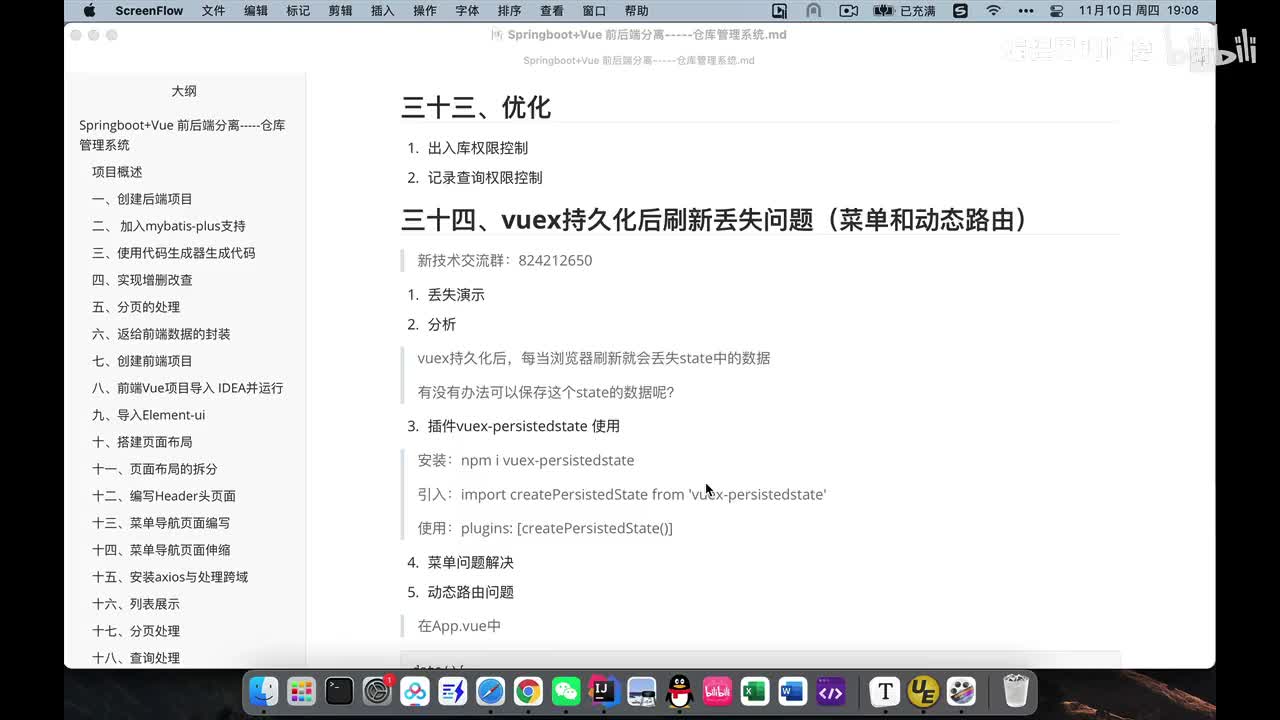Click heading 三十三、优化 in the document

coord(476,107)
